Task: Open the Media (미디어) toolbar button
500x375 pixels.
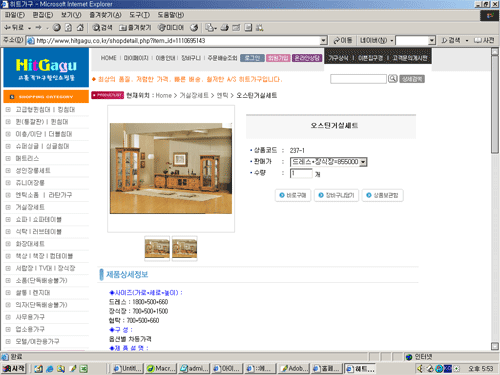Action: pos(171,28)
